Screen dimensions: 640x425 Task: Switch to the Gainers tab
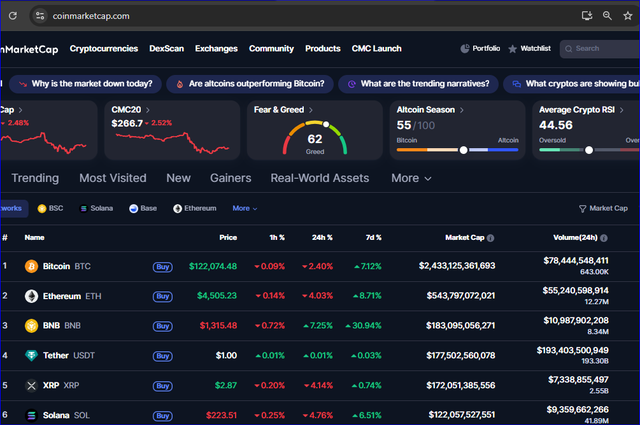(x=230, y=178)
